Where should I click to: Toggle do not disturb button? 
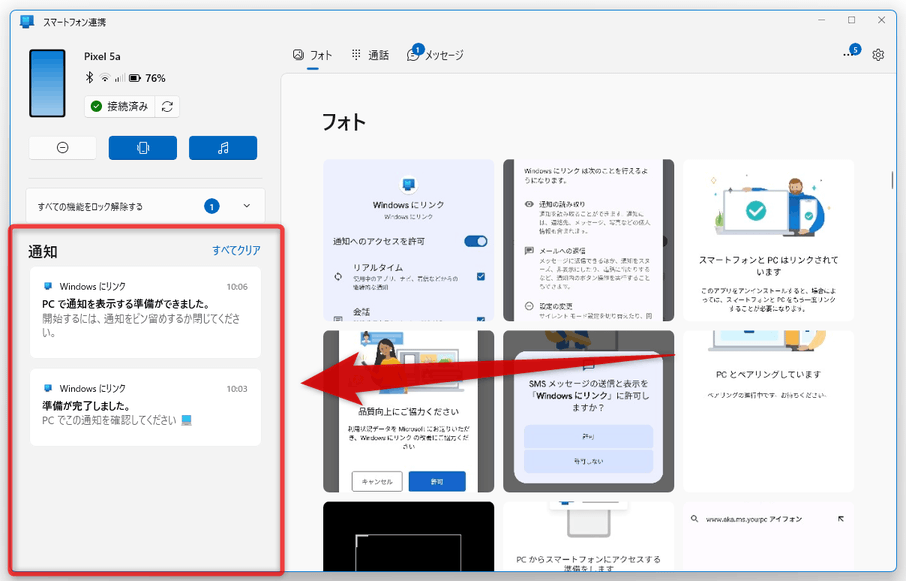tap(62, 148)
